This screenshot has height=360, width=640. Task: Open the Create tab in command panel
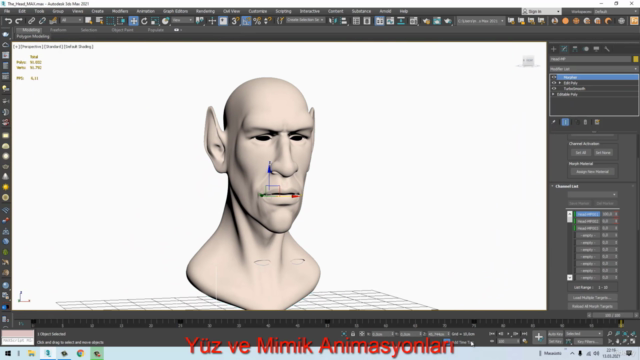[x=553, y=49]
